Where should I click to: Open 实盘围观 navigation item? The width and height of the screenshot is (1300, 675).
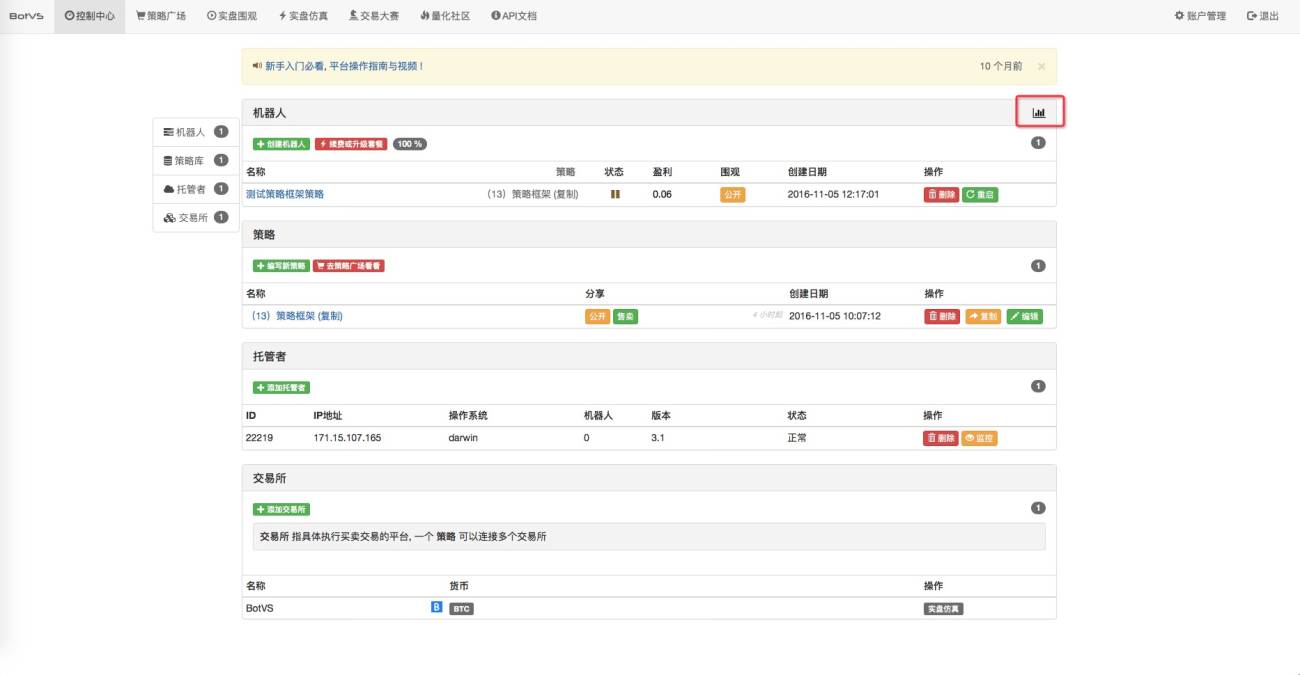click(x=231, y=16)
